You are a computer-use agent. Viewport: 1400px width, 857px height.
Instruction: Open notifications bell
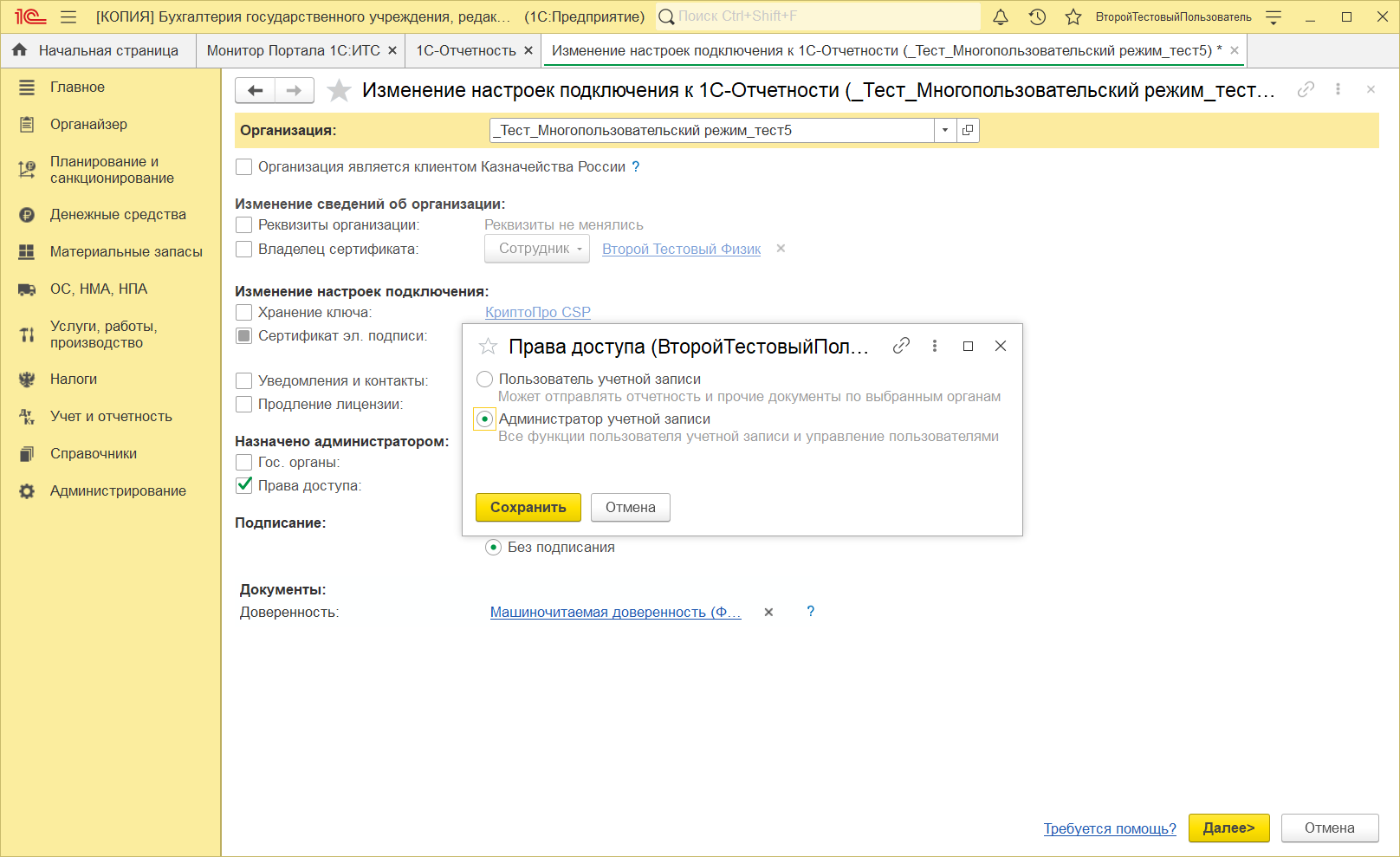tap(1001, 16)
